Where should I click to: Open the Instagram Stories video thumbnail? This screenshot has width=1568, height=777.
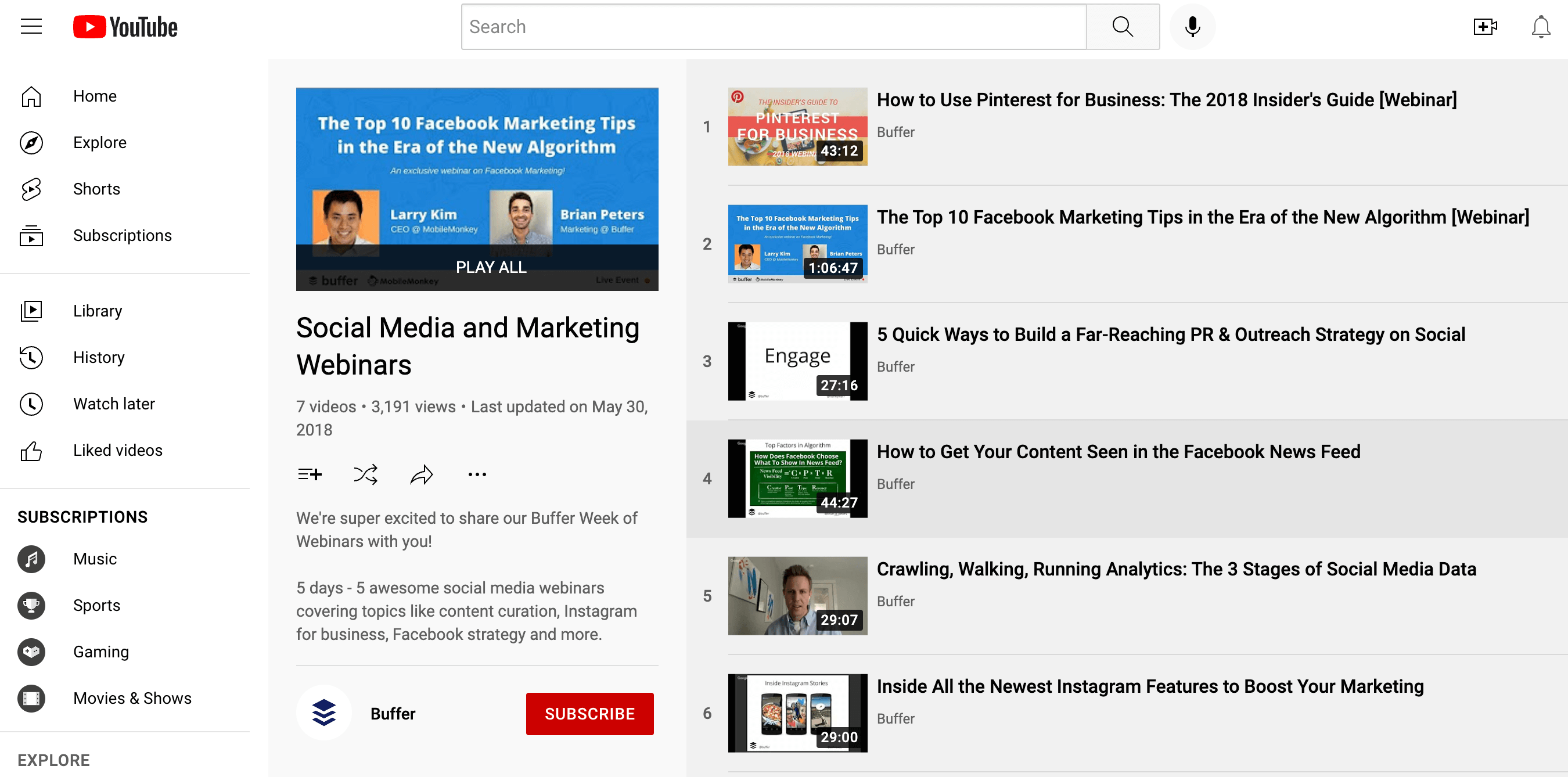[x=797, y=713]
